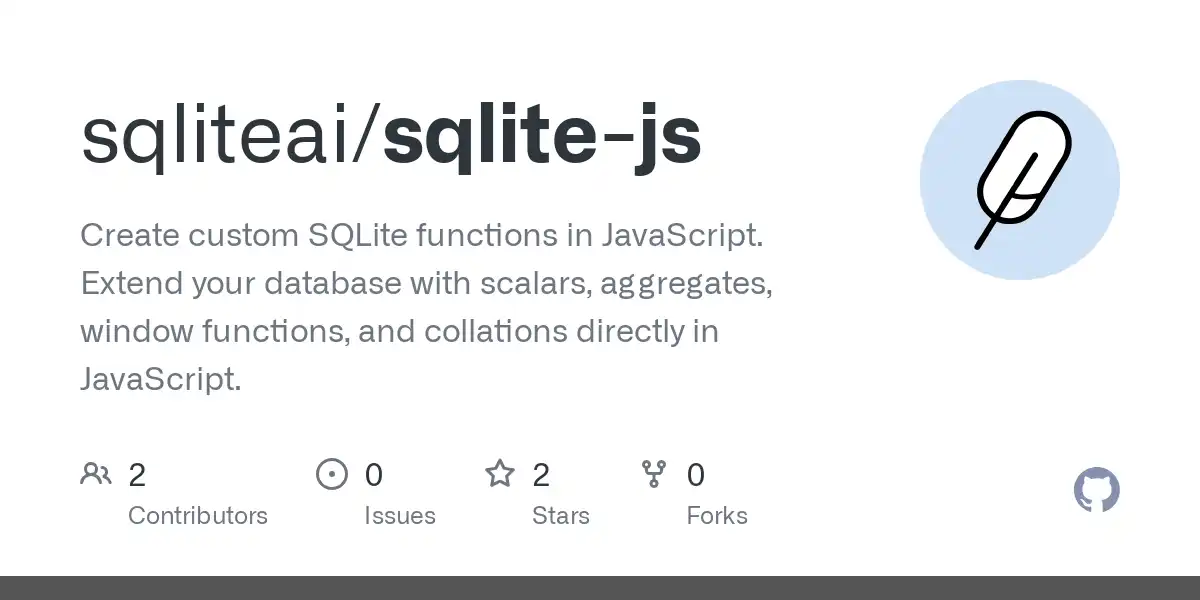This screenshot has width=1200, height=600.
Task: Open the sqlite-js repository name
Action: [542, 137]
